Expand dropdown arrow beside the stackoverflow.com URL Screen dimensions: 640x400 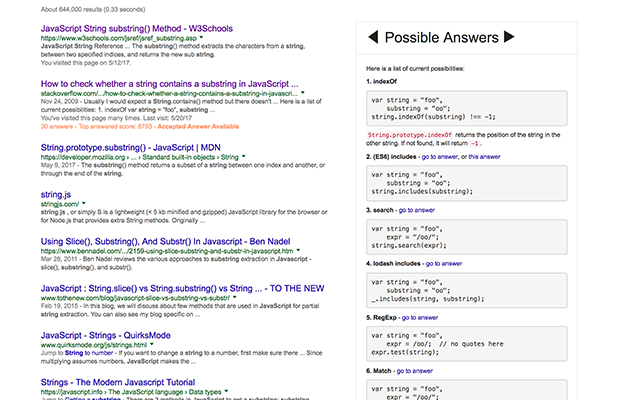(x=302, y=93)
